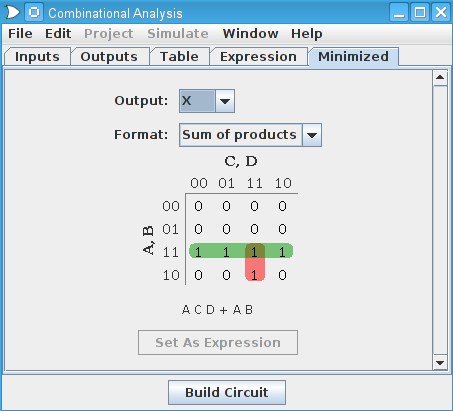Screen dimensions: 453x411
Task: Click the window menu icon beside the title
Action: tap(34, 13)
